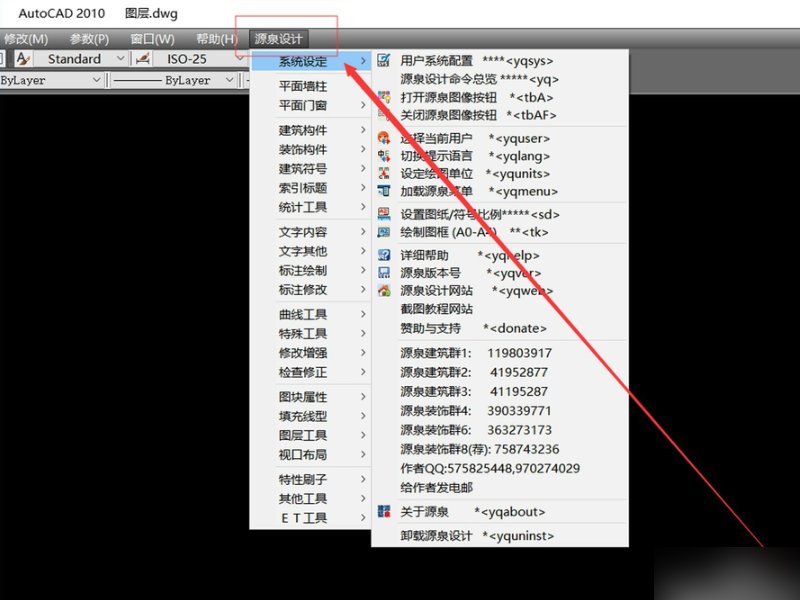This screenshot has width=800, height=600.
Task: Select the 文字内容 menu item
Action: [x=311, y=232]
